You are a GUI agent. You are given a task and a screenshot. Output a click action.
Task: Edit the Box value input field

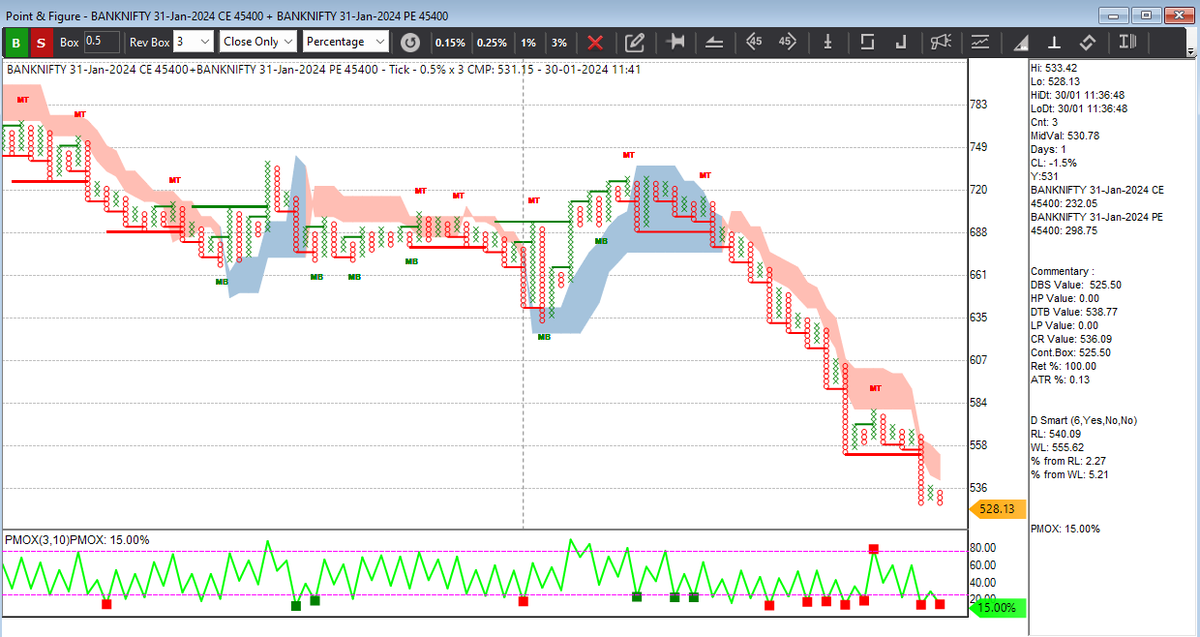(x=91, y=42)
